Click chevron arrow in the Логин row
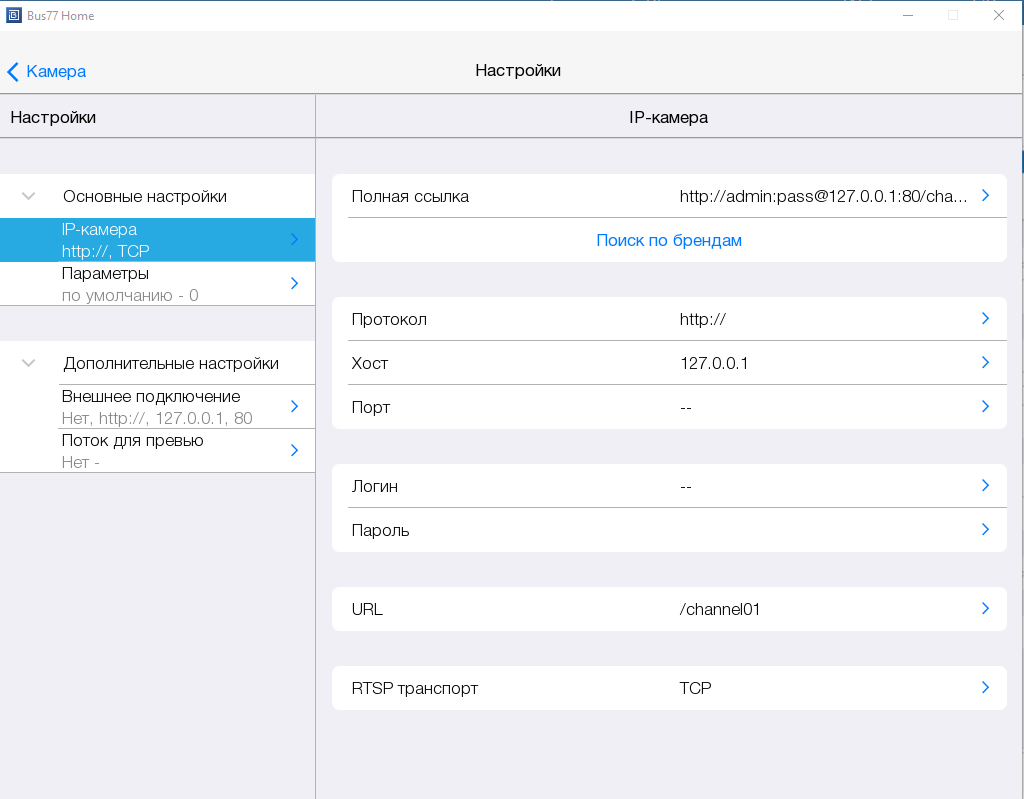This screenshot has width=1024, height=799. (985, 486)
